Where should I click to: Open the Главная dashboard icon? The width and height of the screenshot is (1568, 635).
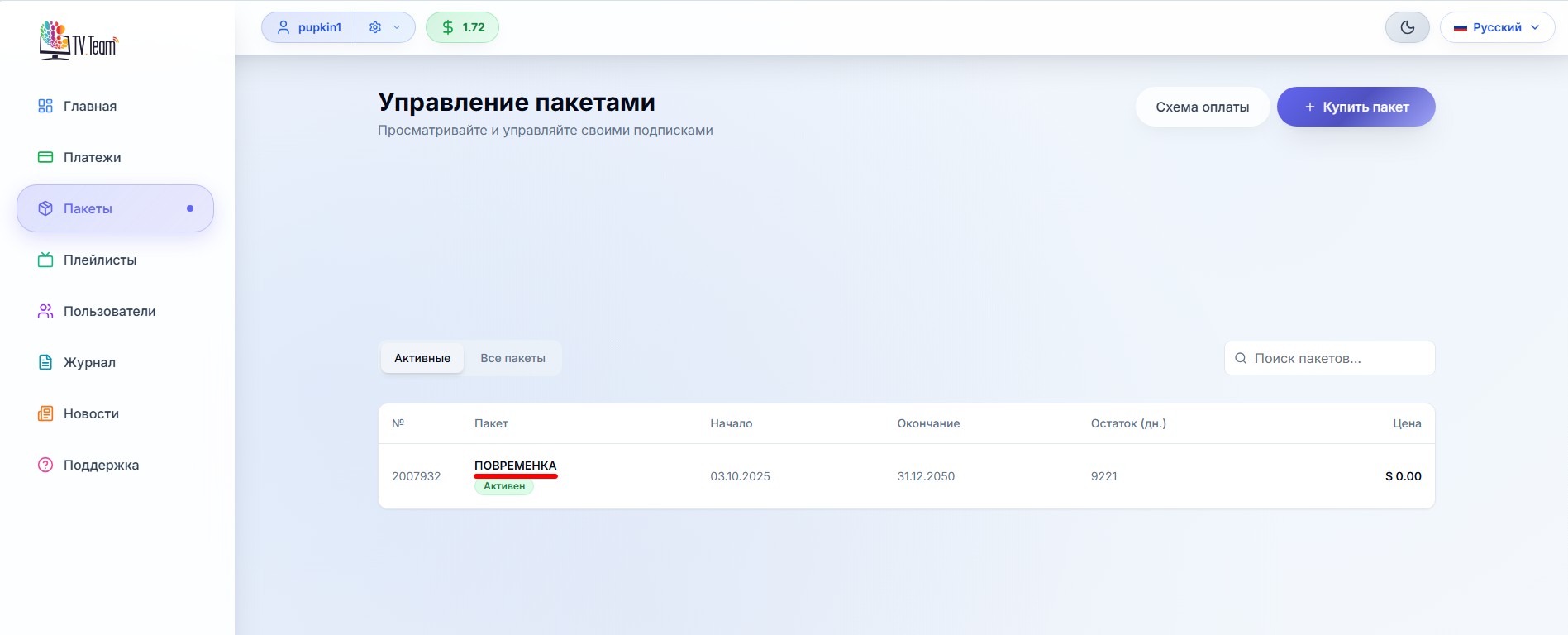pos(45,106)
